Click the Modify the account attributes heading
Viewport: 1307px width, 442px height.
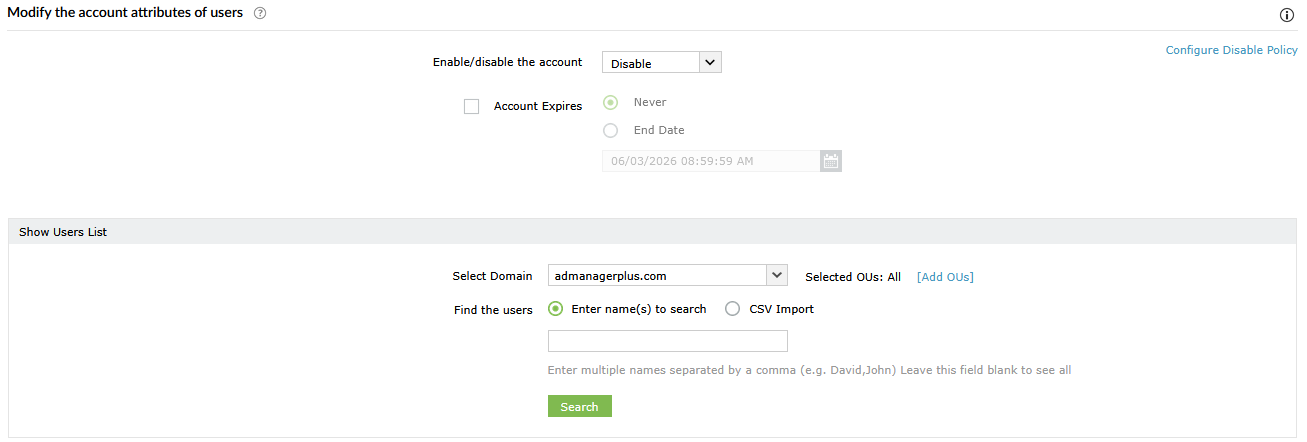(126, 12)
